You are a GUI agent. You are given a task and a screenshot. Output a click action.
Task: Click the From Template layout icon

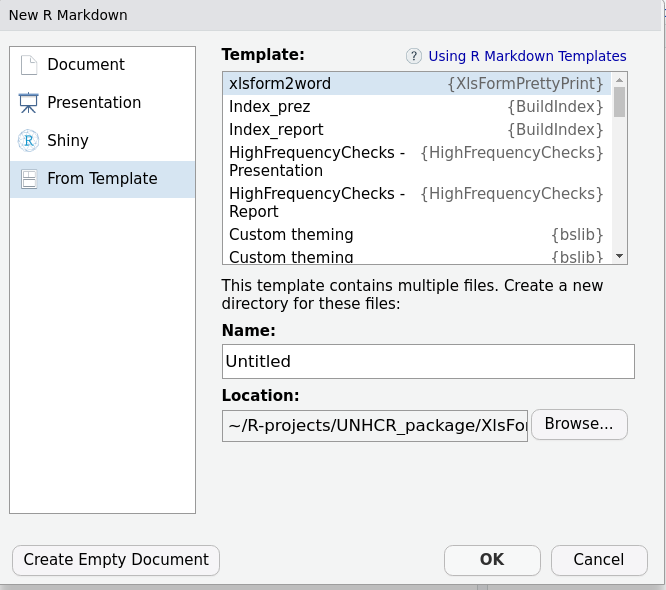pyautogui.click(x=29, y=179)
